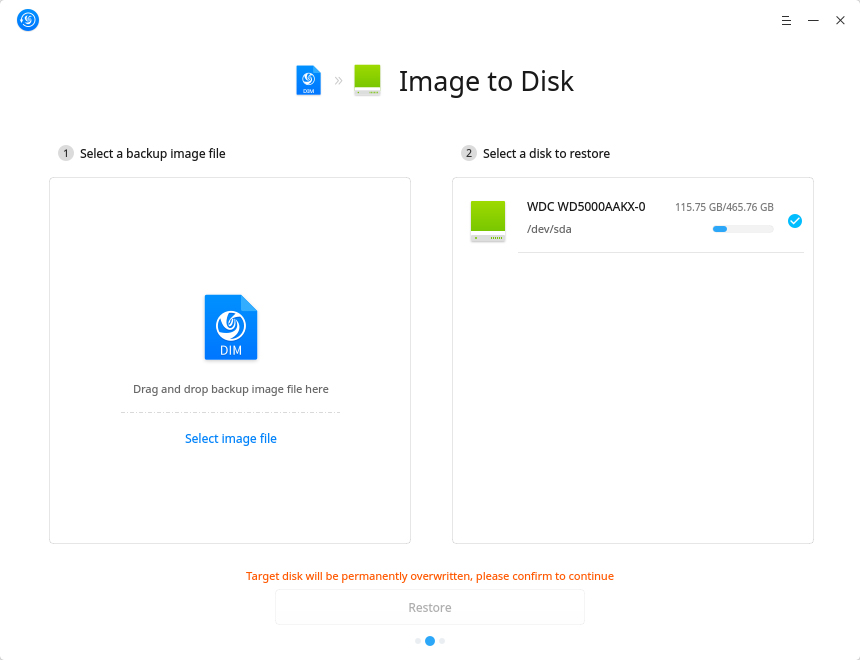Image resolution: width=860 pixels, height=660 pixels.
Task: Open the hamburger menu in the titlebar
Action: [786, 20]
